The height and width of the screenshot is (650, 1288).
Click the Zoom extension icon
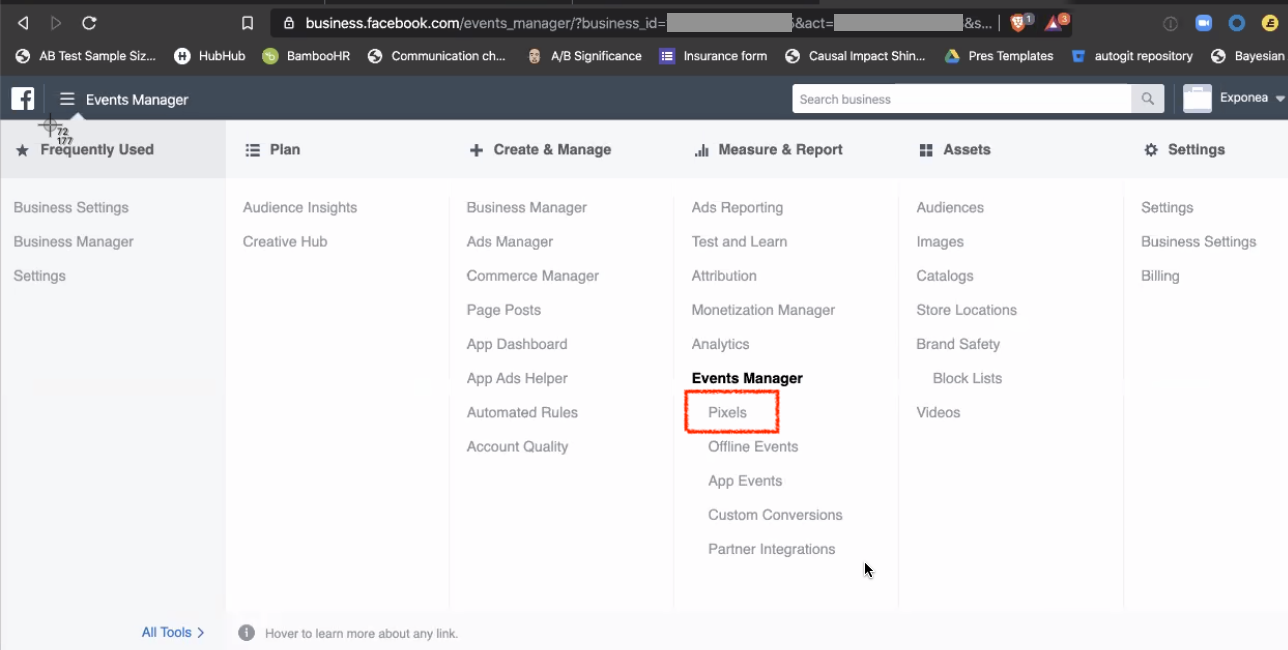tap(1204, 23)
